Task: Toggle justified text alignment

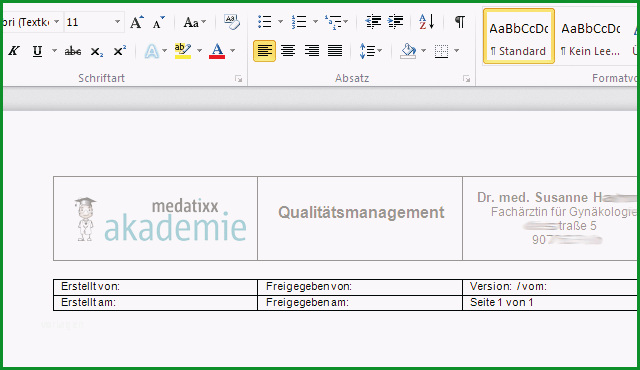Action: coord(335,51)
